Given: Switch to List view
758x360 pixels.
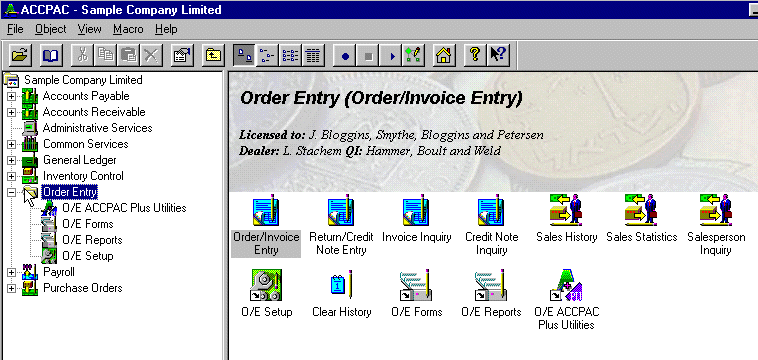Looking at the screenshot, I should pos(291,55).
